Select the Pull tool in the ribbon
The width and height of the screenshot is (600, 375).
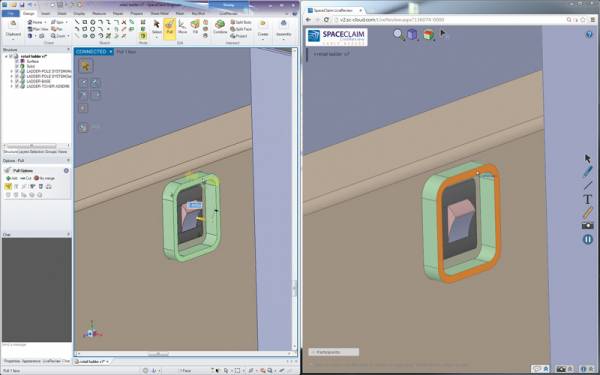point(170,28)
